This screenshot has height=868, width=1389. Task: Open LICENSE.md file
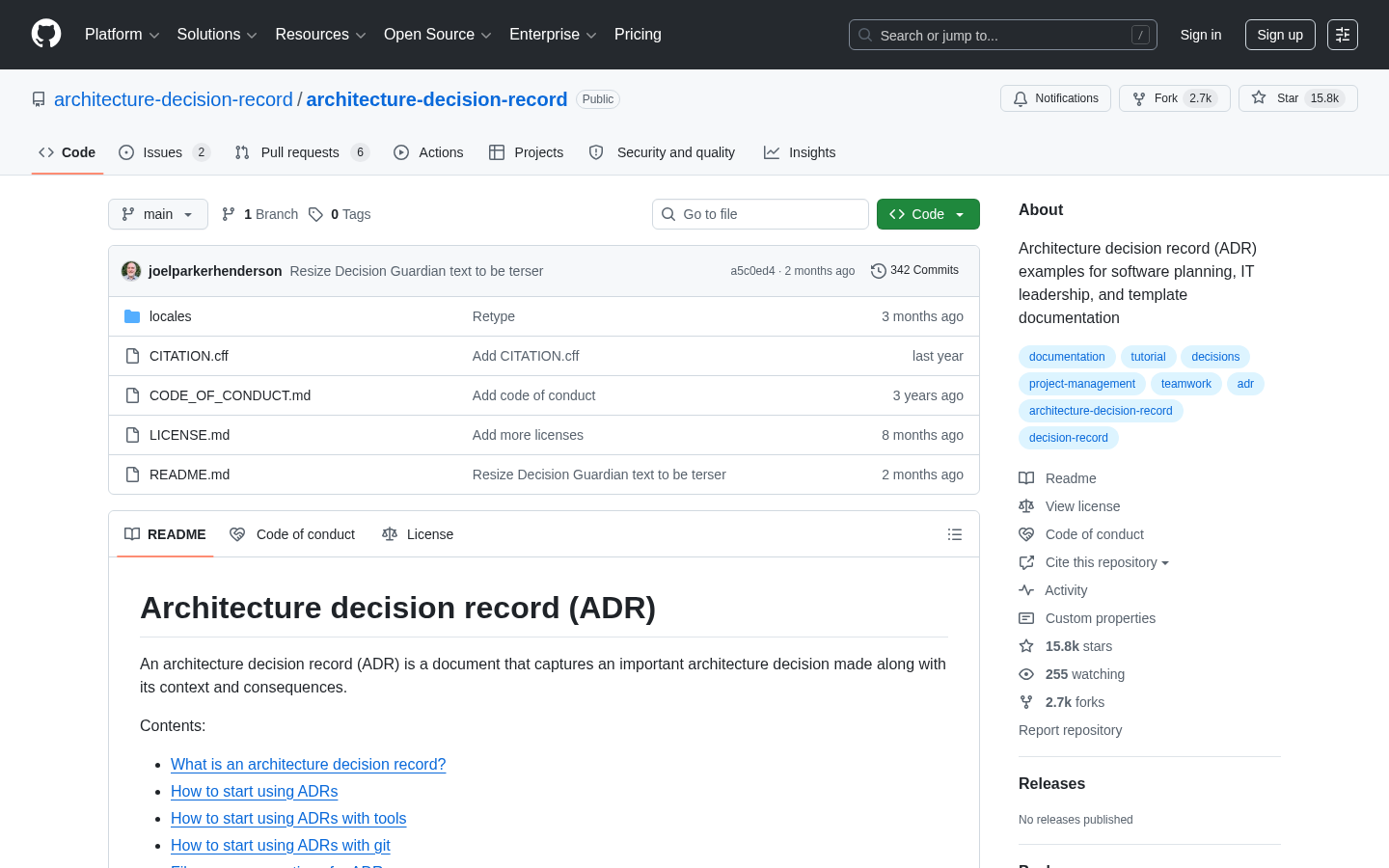coord(189,435)
